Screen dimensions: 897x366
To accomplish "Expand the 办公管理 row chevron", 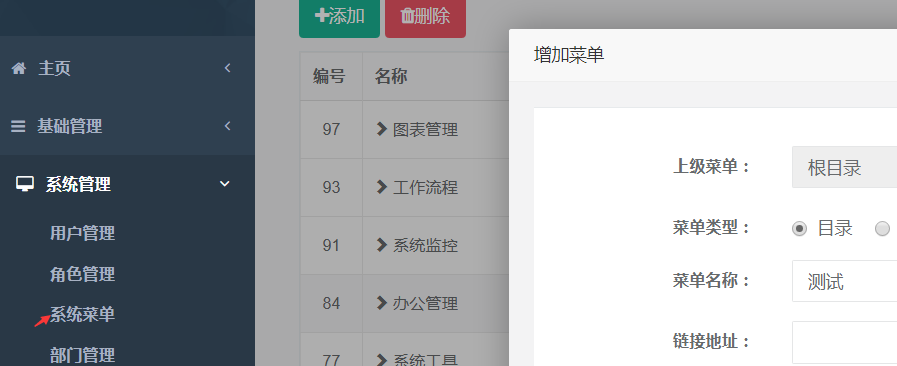I will pos(382,303).
